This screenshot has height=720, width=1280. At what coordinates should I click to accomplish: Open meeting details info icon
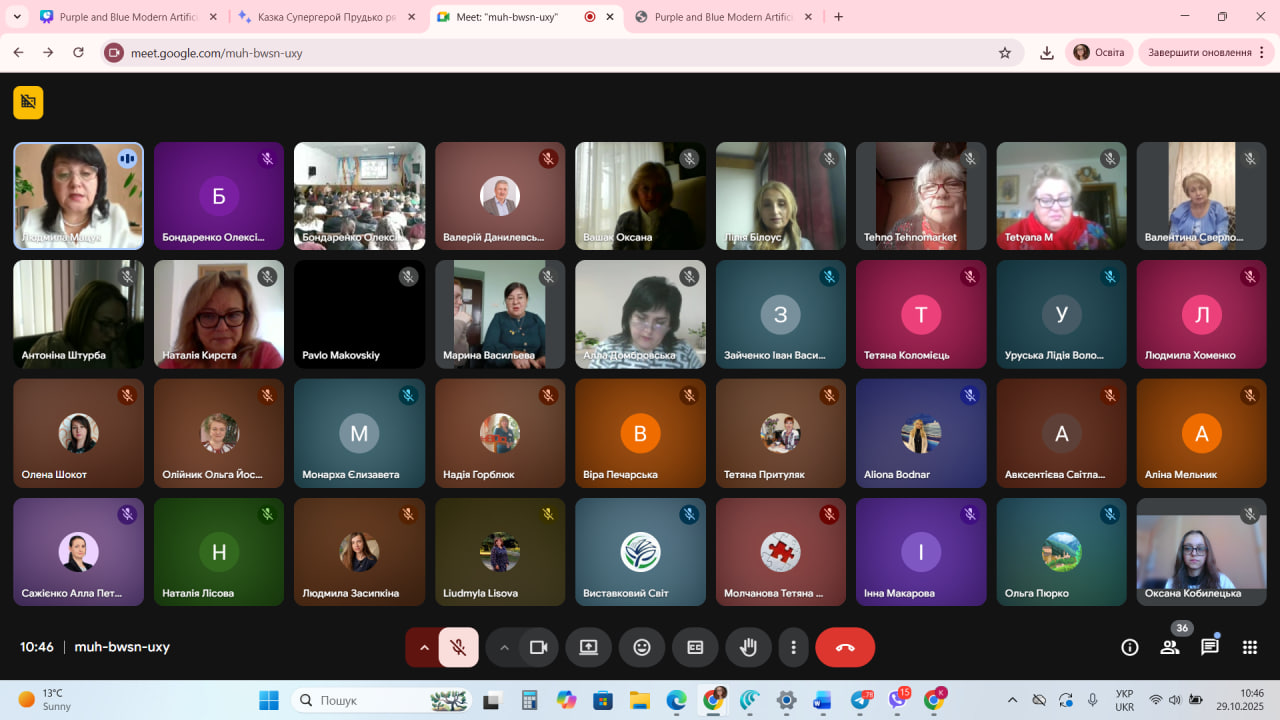pos(1130,647)
